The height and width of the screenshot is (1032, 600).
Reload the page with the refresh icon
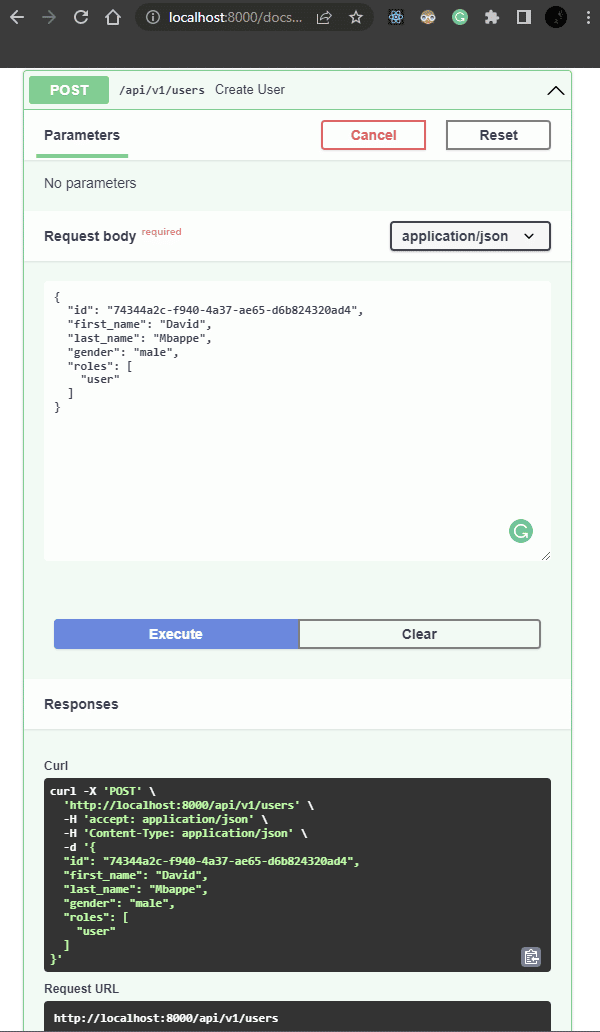tap(79, 17)
